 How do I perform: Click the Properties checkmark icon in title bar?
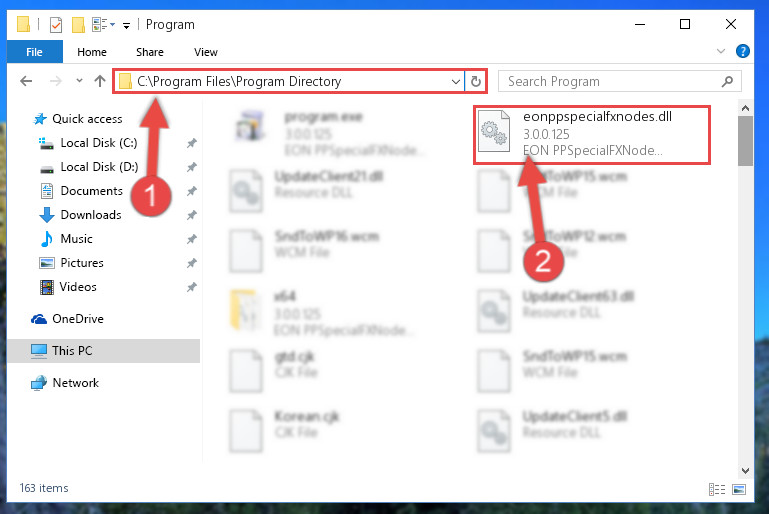tap(56, 25)
